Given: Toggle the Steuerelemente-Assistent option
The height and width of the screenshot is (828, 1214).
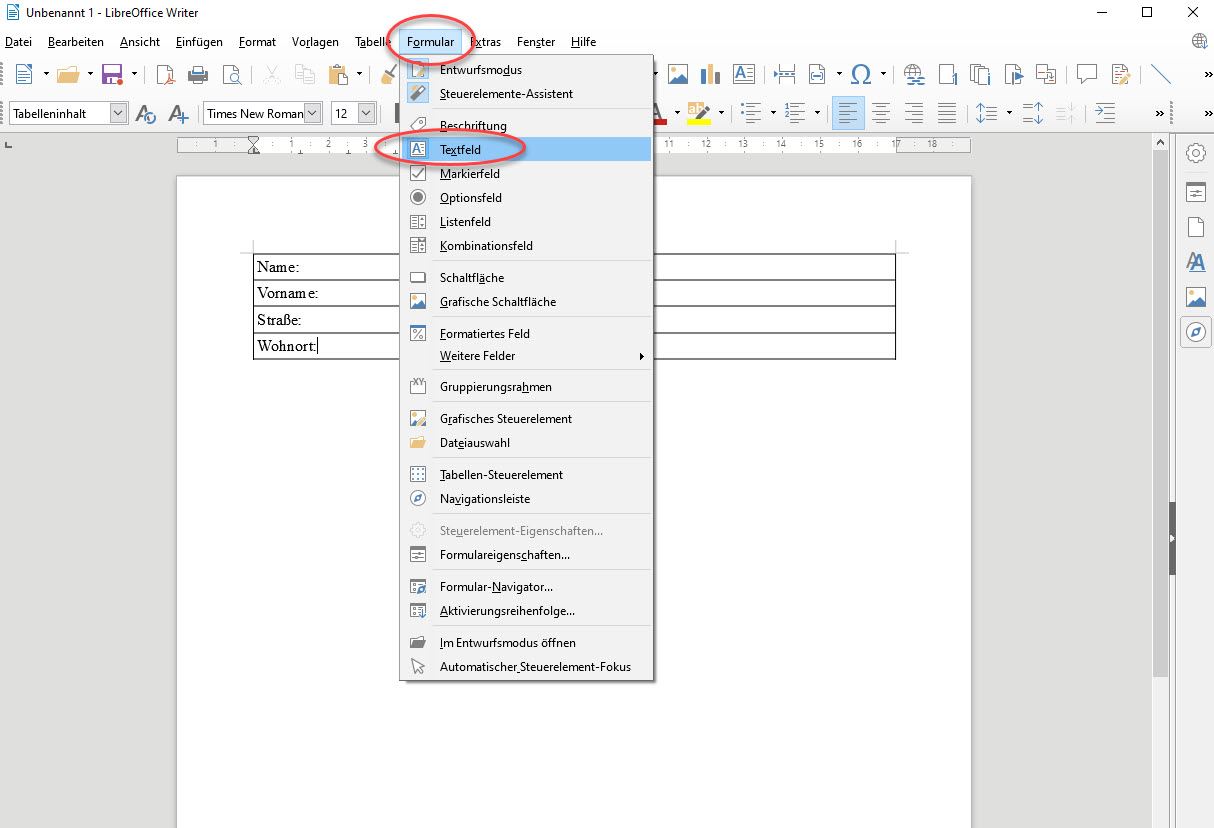Looking at the screenshot, I should [x=526, y=94].
